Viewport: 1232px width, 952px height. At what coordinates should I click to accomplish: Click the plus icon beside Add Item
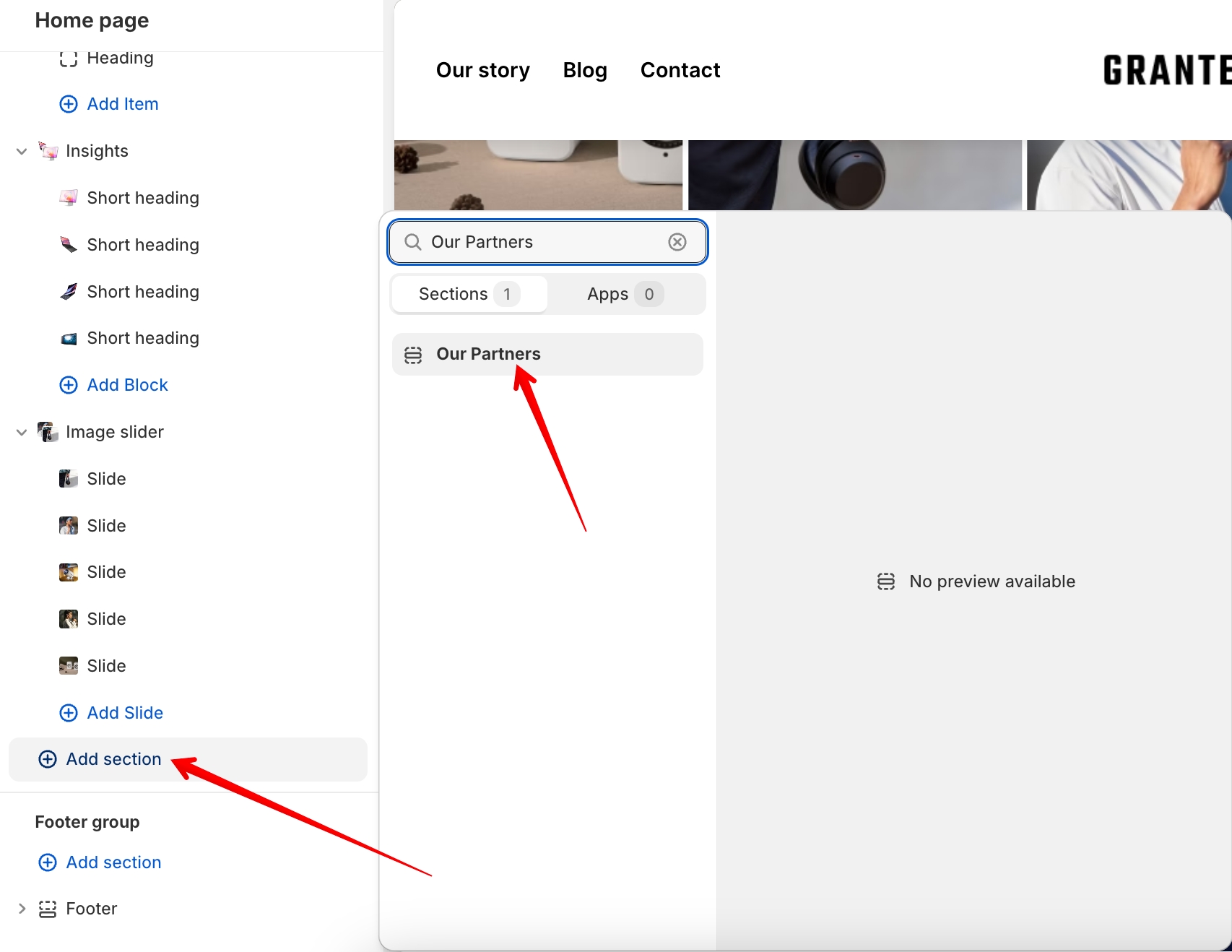[69, 104]
